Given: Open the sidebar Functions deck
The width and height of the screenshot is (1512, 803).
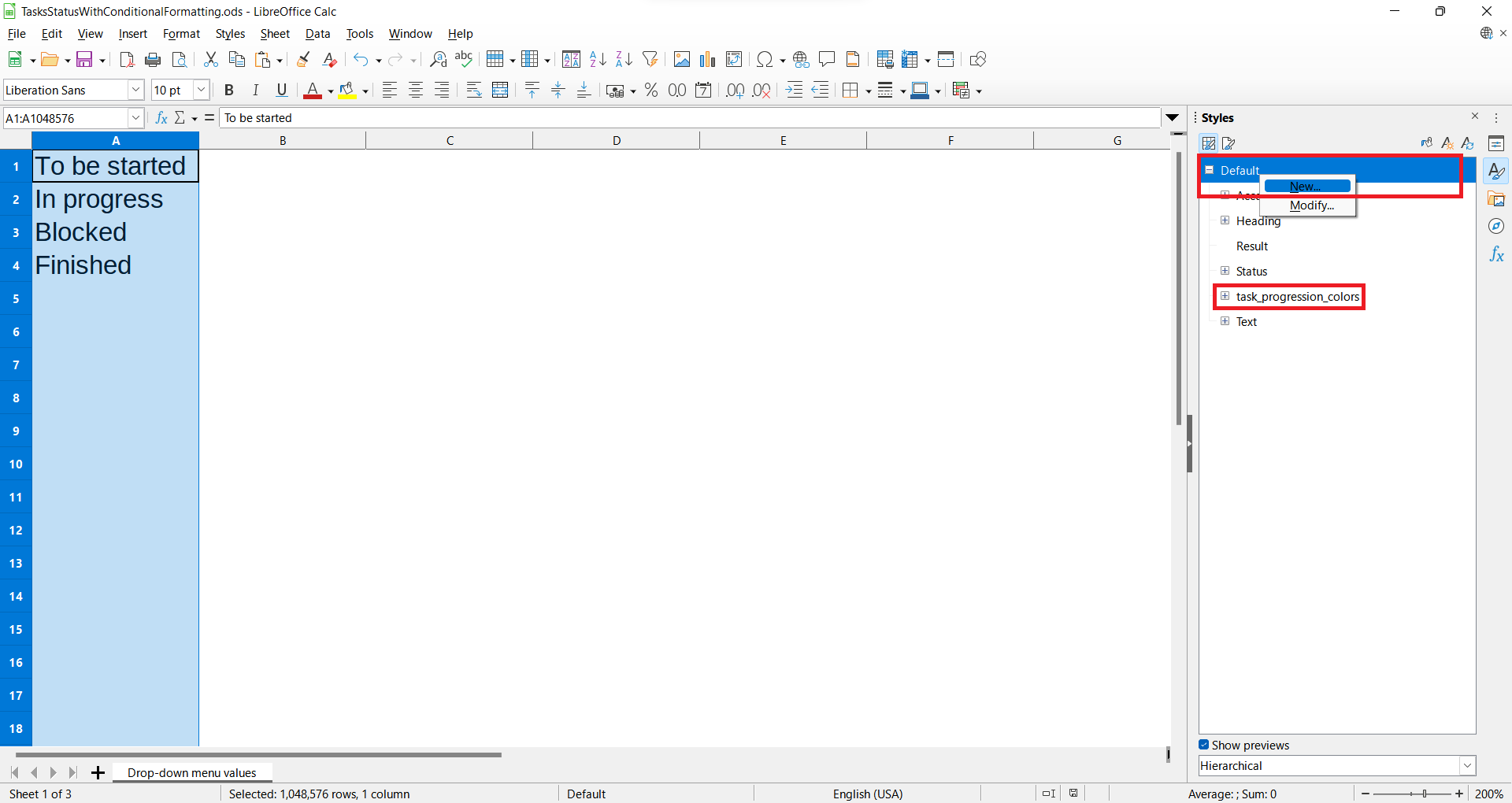Looking at the screenshot, I should click(1496, 255).
